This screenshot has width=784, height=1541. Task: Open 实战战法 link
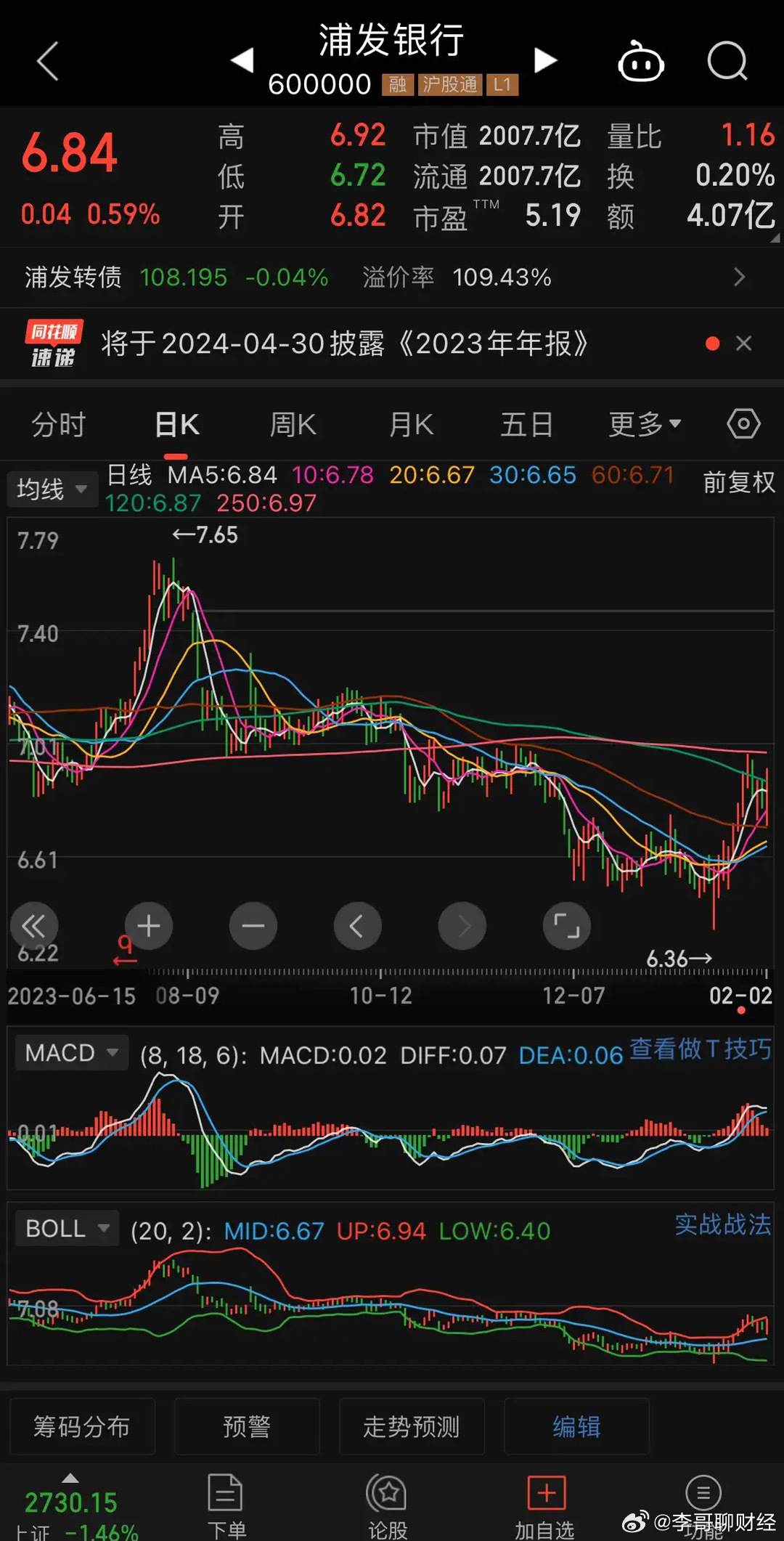tap(723, 1224)
